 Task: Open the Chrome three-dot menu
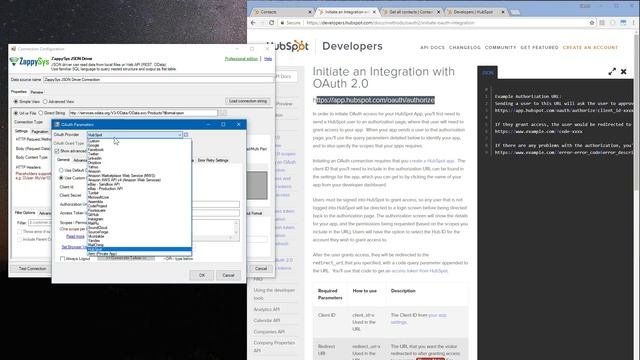click(633, 23)
